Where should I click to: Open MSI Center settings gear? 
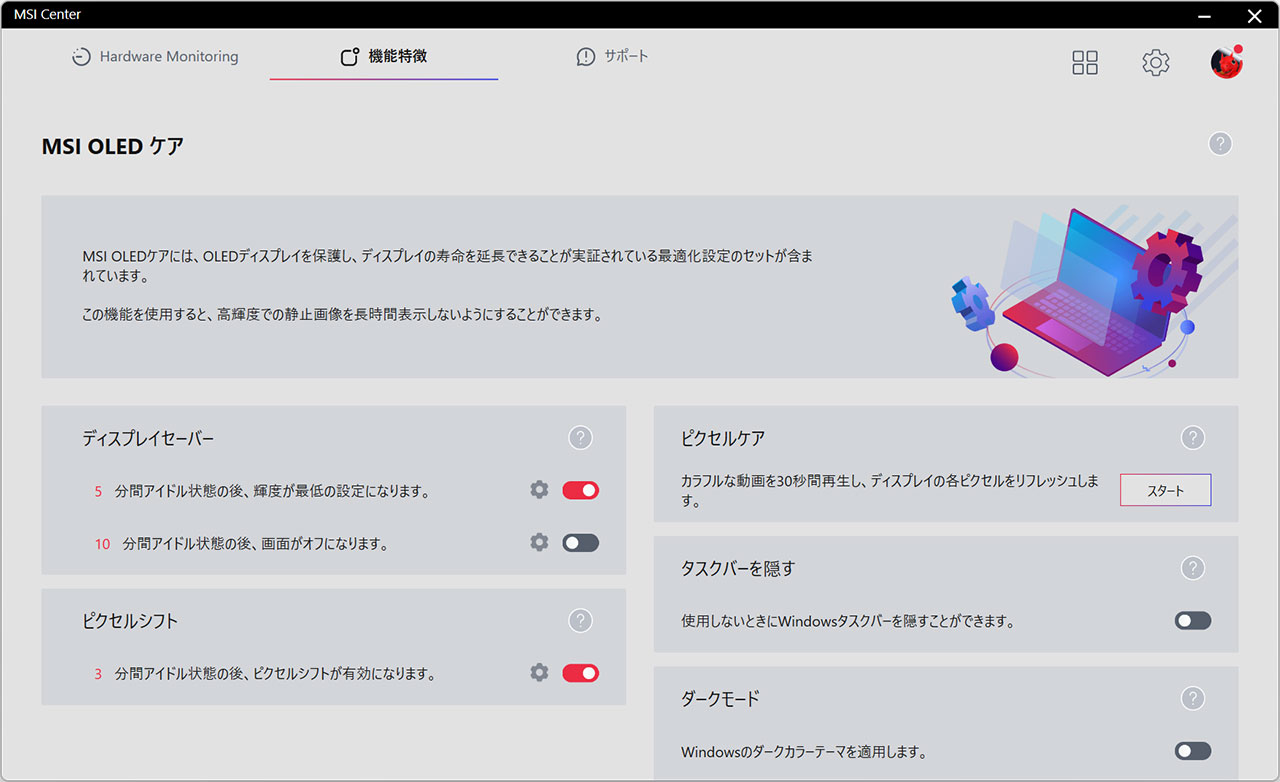pyautogui.click(x=1156, y=63)
